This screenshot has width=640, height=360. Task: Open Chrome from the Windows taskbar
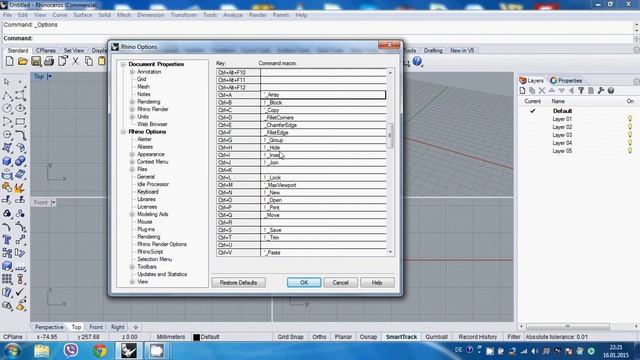pyautogui.click(x=100, y=351)
